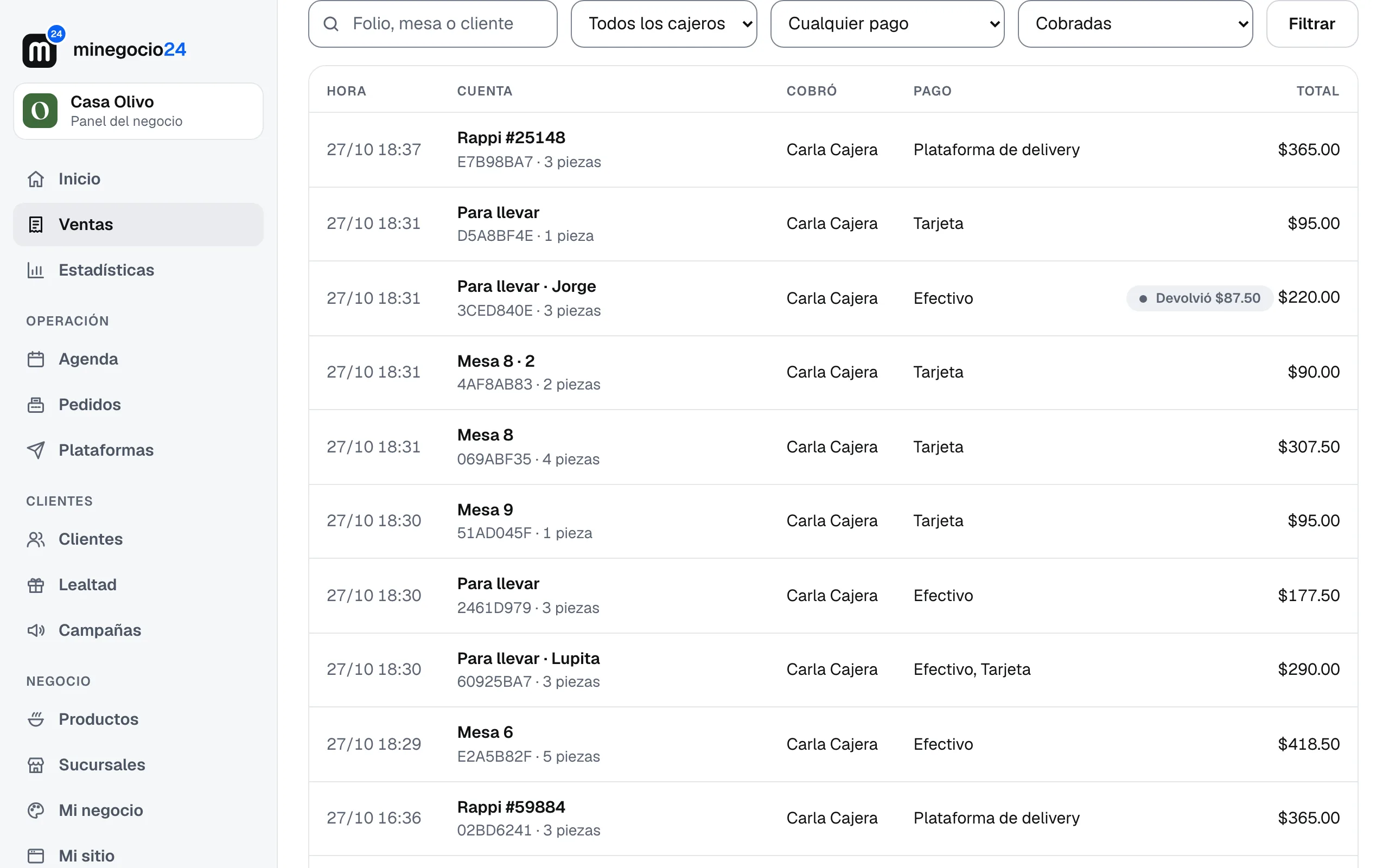Open Lealtad in the sidebar
This screenshot has height=868, width=1389.
tap(138, 585)
